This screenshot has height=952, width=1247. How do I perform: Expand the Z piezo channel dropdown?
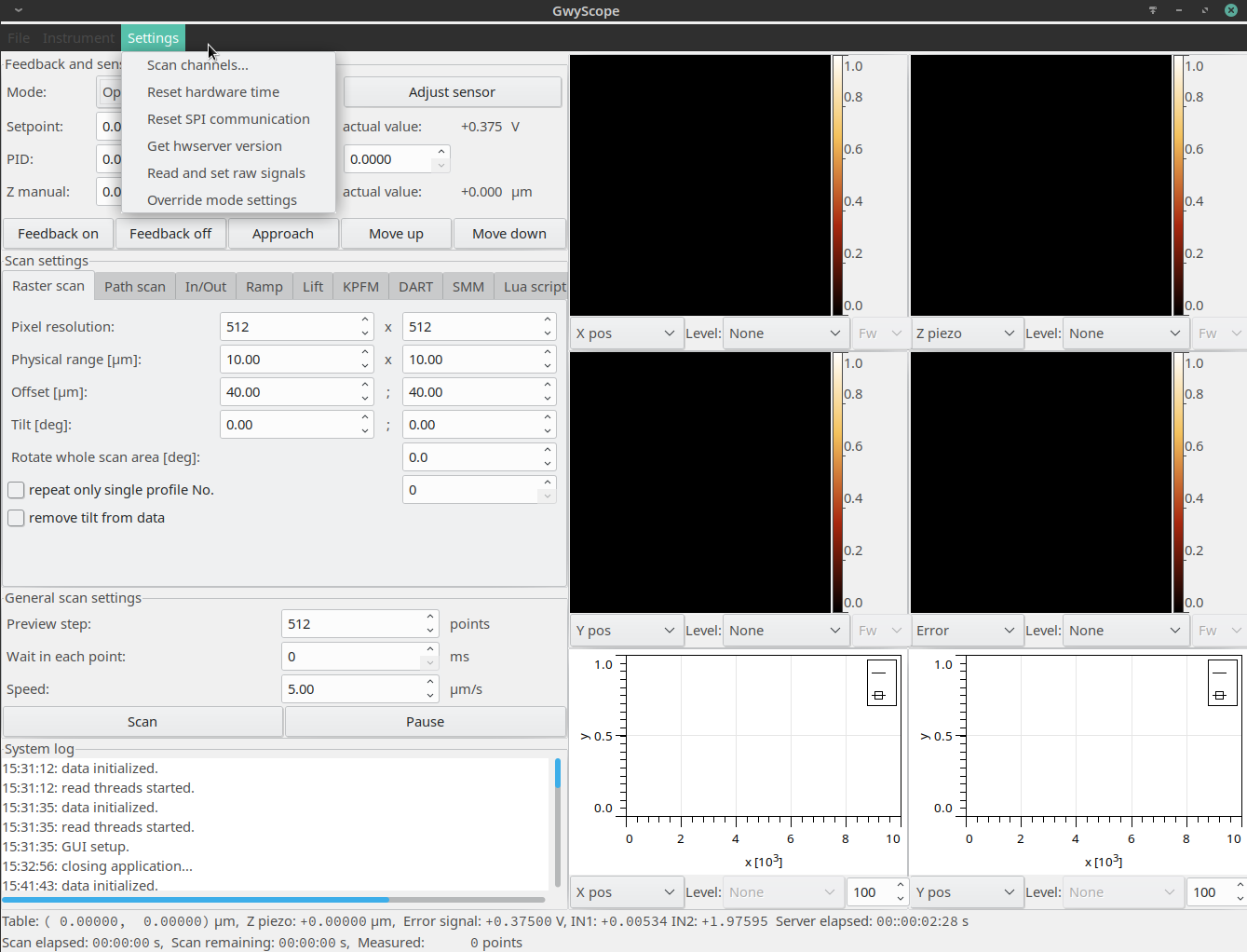[x=965, y=333]
